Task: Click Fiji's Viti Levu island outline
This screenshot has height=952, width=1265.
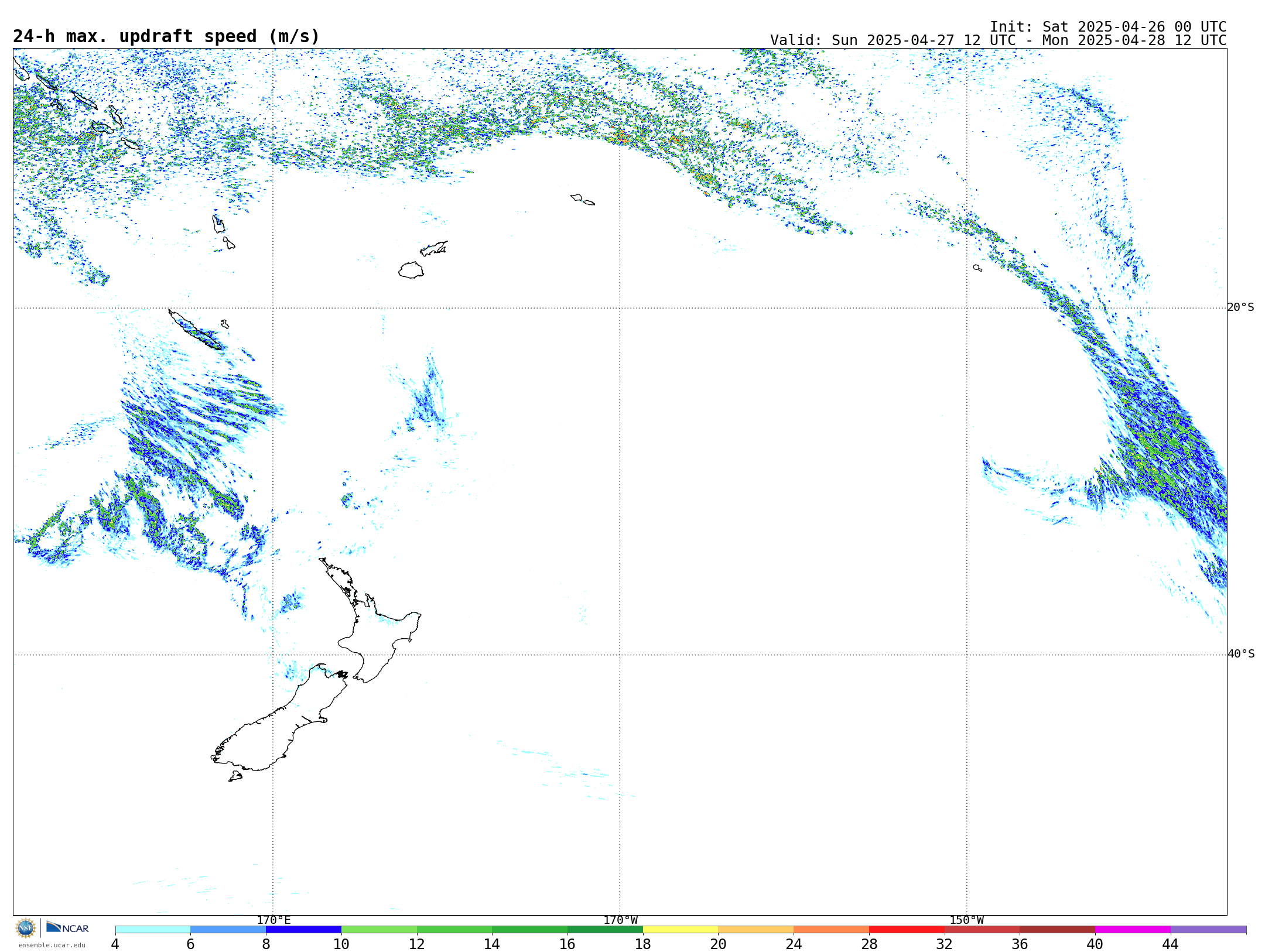Action: (x=411, y=270)
